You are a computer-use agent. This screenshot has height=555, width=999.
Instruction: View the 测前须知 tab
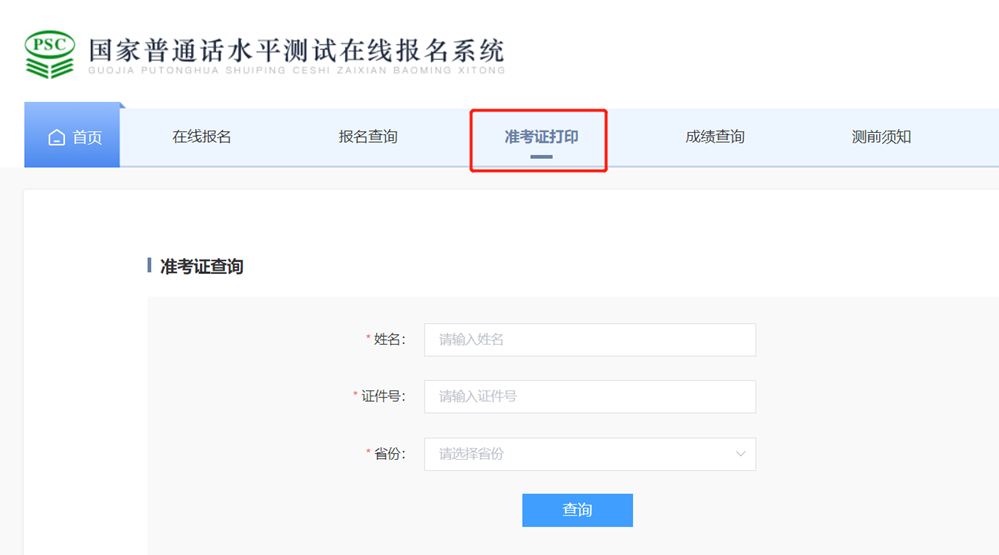(x=881, y=137)
